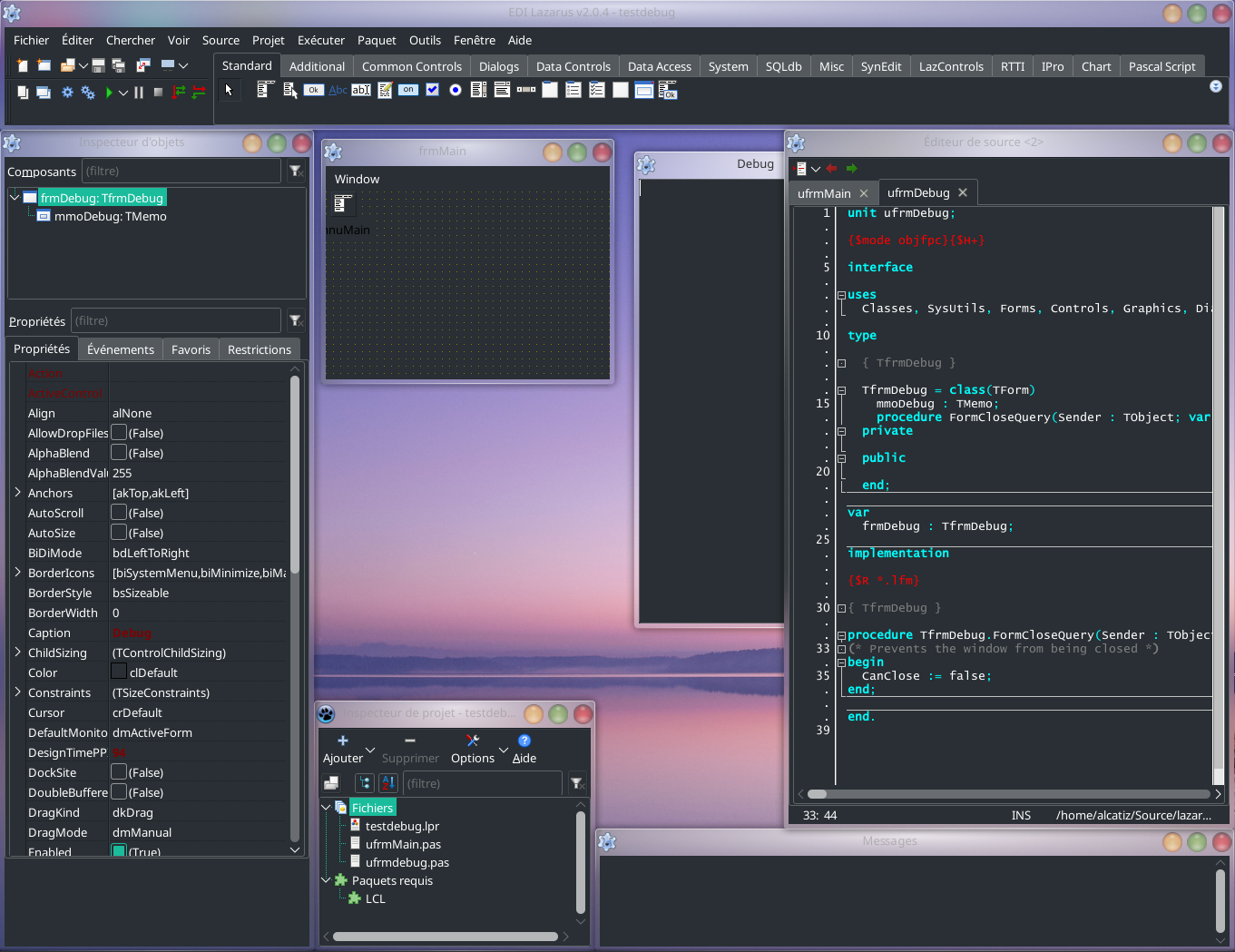The height and width of the screenshot is (952, 1235).
Task: Click the Aide button in project inspector
Action: pyautogui.click(x=524, y=749)
